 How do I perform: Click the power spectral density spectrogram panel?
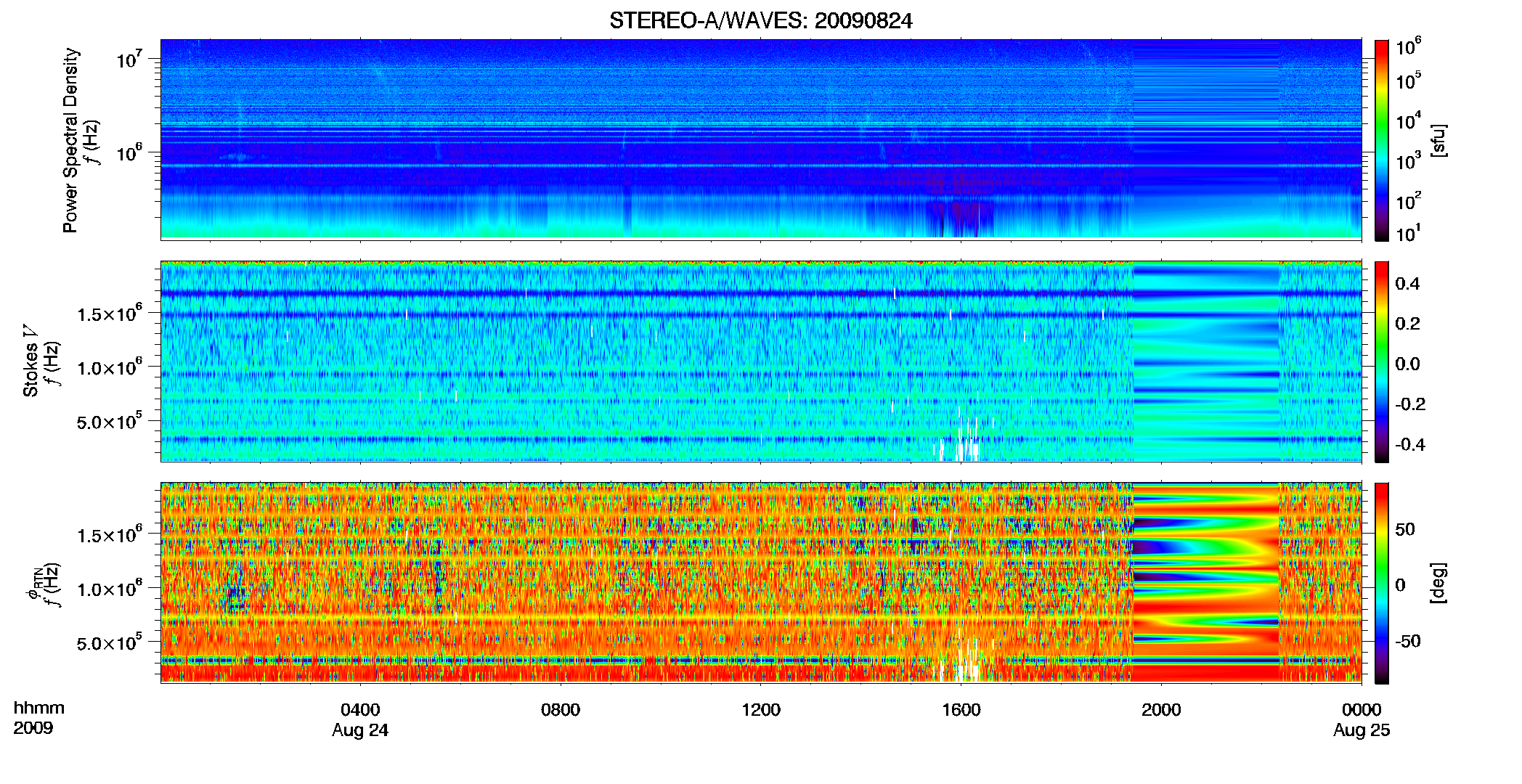(x=761, y=139)
